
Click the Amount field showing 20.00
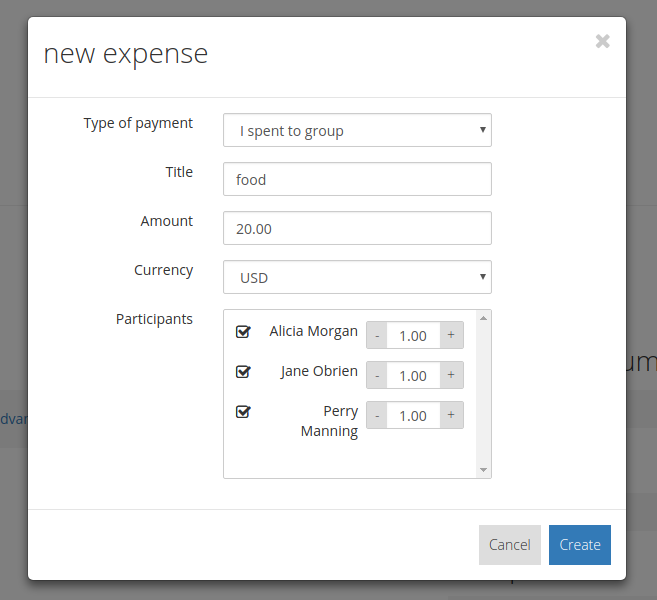(x=357, y=228)
